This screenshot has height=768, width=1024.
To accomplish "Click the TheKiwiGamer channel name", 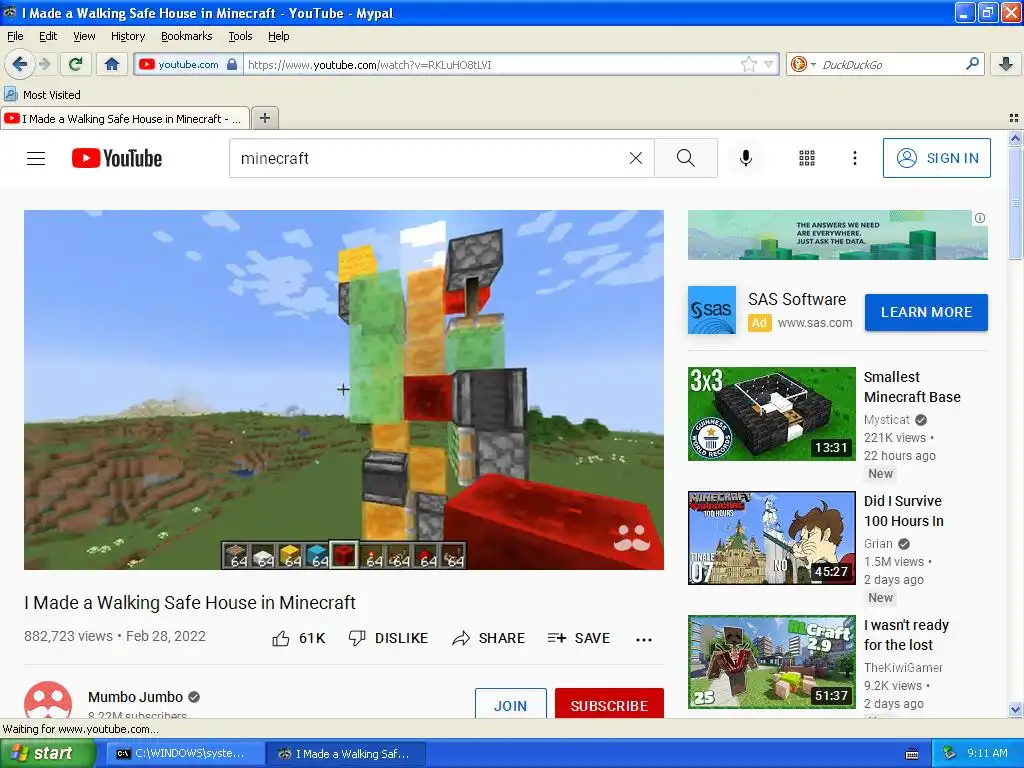I will pyautogui.click(x=903, y=667).
